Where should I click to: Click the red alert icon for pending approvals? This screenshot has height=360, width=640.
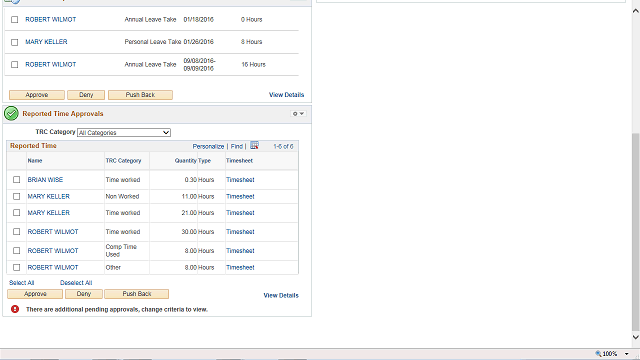click(15, 309)
